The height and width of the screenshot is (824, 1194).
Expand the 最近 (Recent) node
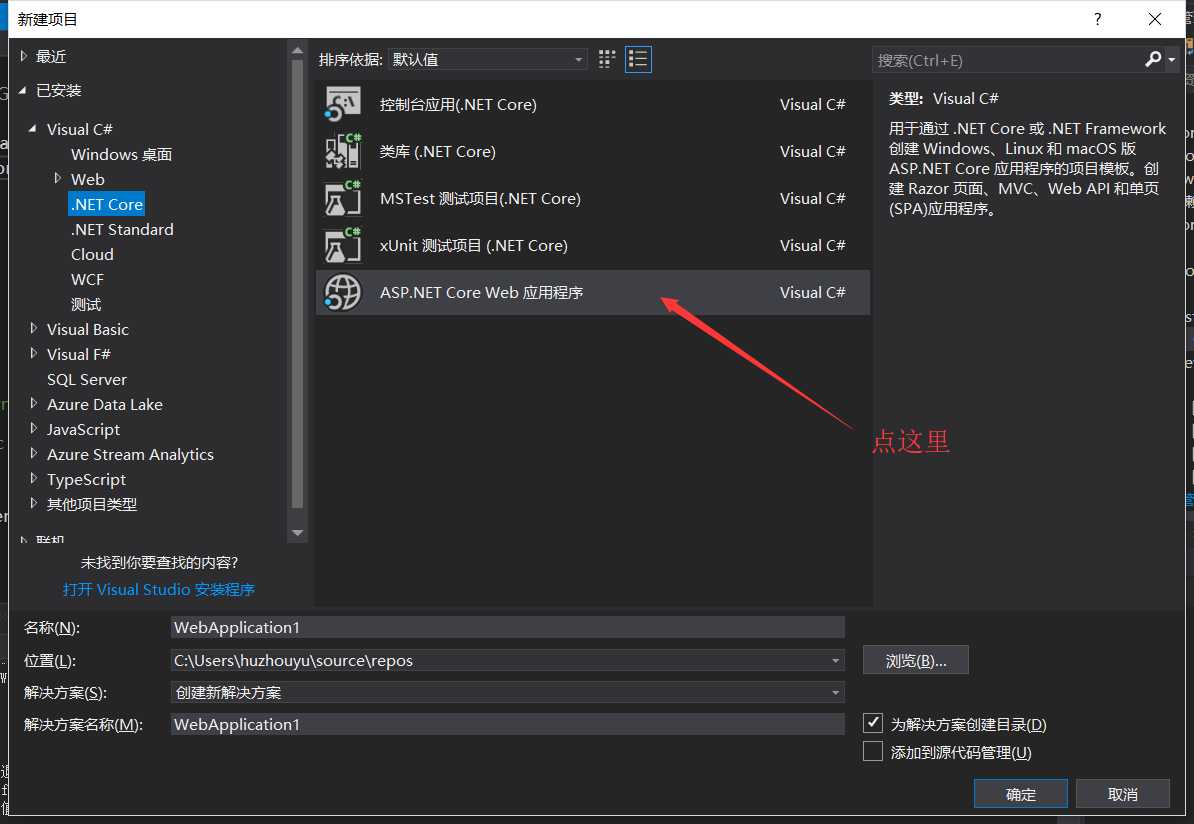point(24,56)
